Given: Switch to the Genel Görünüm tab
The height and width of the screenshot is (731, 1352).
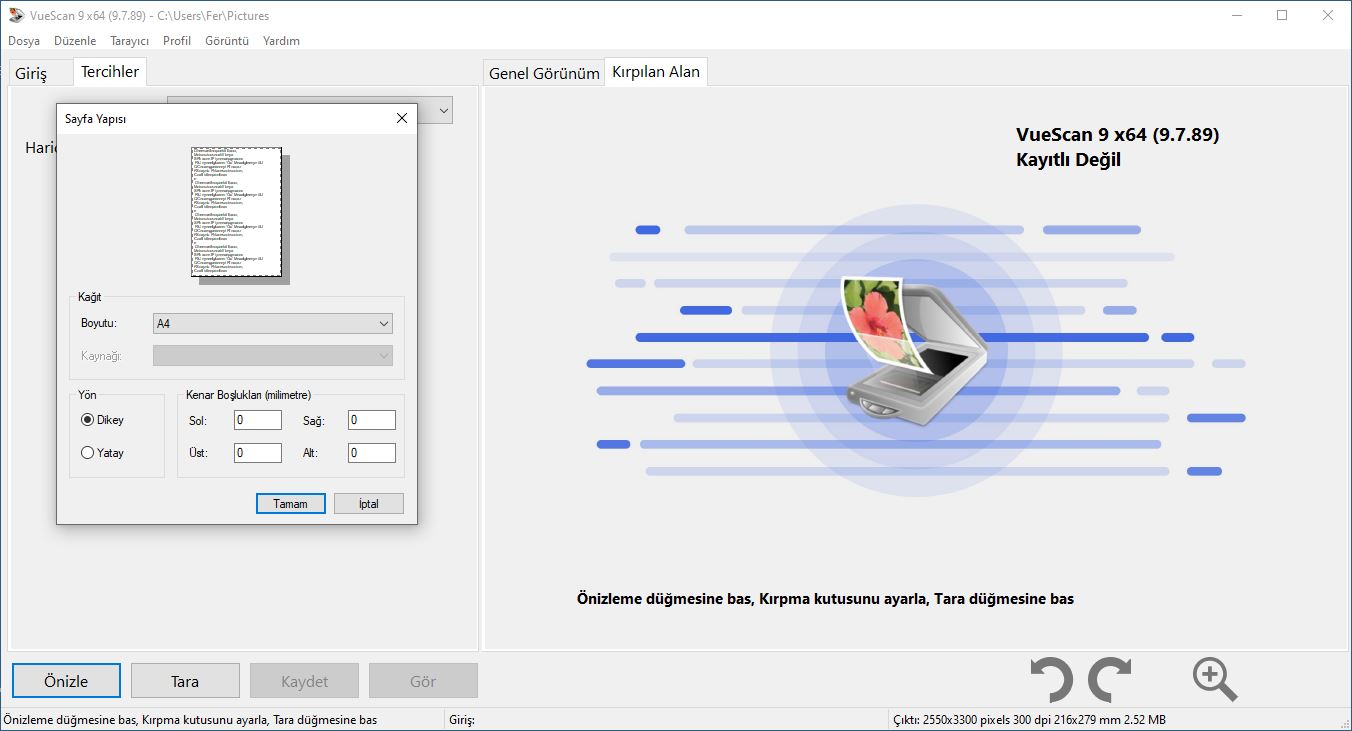Looking at the screenshot, I should coord(544,74).
